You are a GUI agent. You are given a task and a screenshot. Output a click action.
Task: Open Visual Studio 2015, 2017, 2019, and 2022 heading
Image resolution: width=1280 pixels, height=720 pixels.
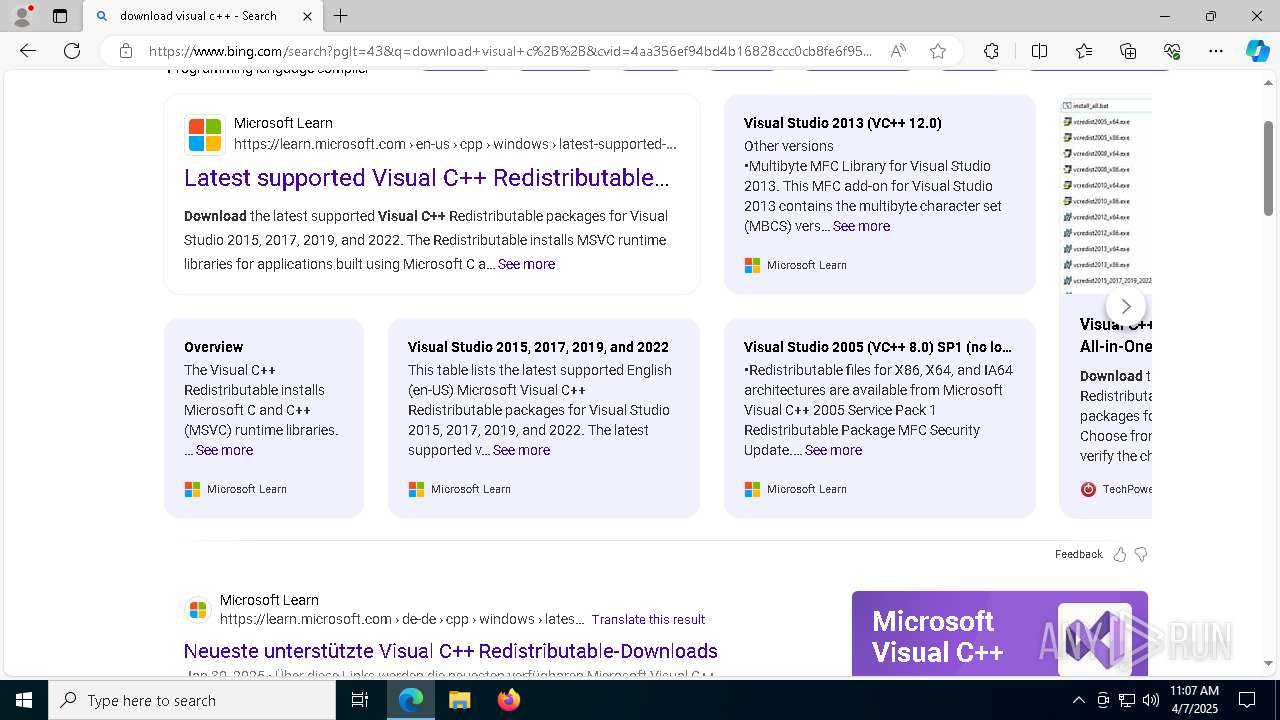pyautogui.click(x=538, y=347)
